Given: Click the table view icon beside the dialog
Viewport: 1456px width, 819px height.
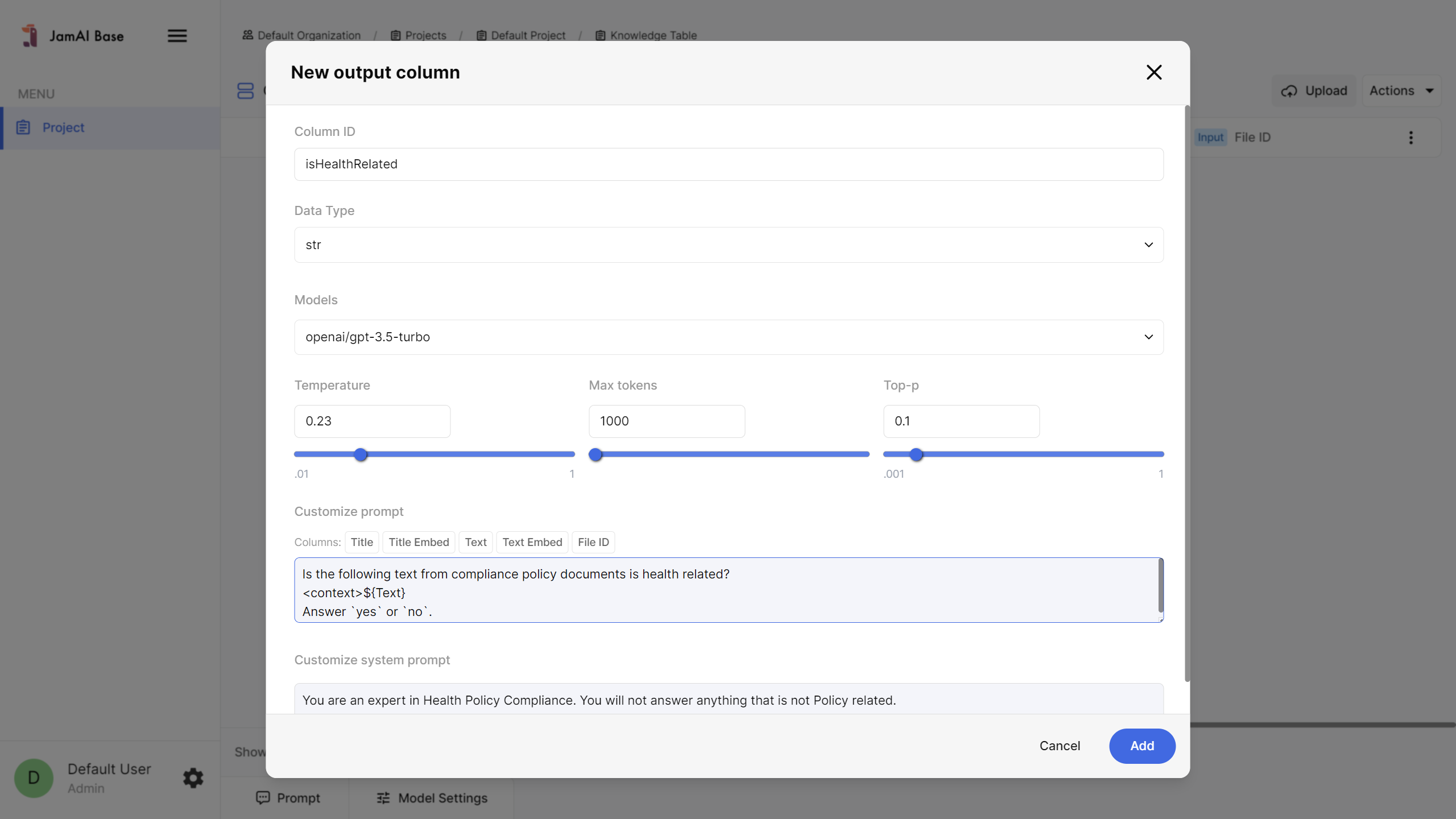Looking at the screenshot, I should 245,91.
